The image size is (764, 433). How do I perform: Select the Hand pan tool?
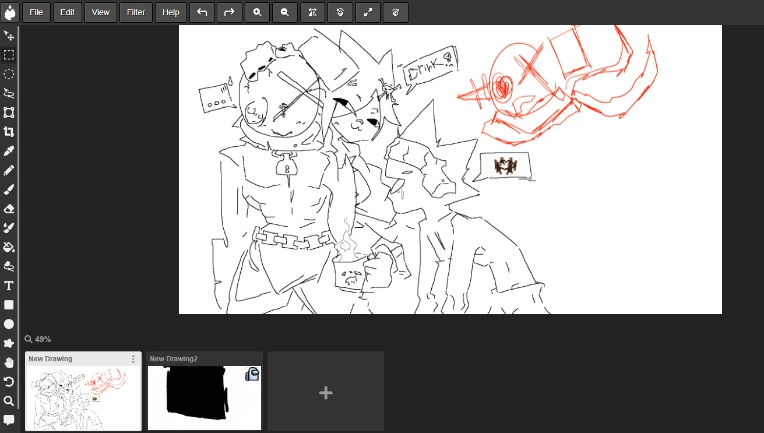[9, 362]
